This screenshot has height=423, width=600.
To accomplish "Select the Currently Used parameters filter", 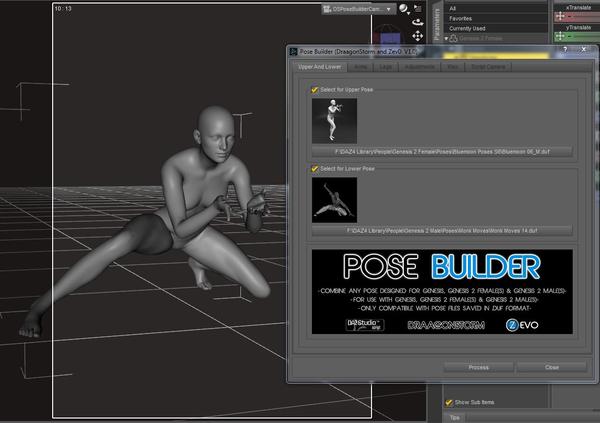I will coord(496,28).
